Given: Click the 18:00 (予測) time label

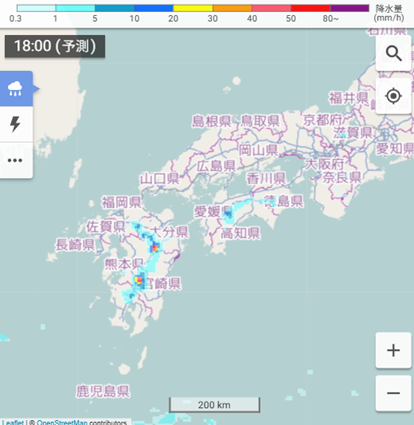Looking at the screenshot, I should 55,46.
